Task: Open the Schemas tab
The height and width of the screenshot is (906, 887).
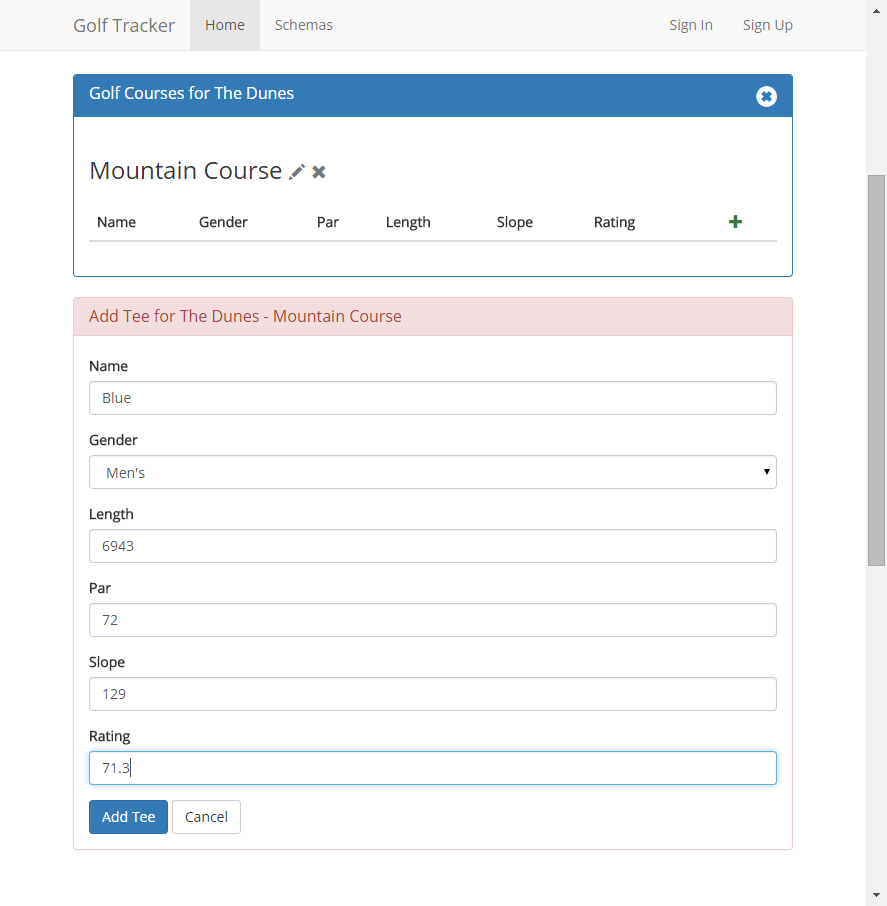Action: click(x=304, y=25)
